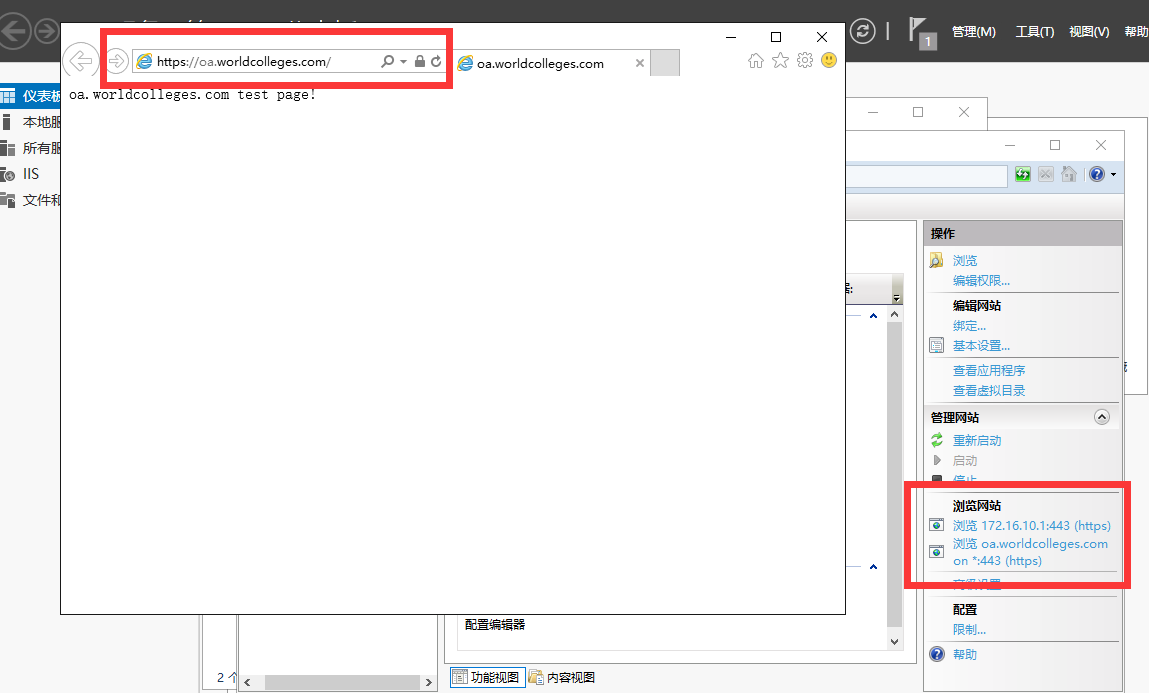Click the IE home icon
This screenshot has width=1149, height=693.
(x=755, y=61)
